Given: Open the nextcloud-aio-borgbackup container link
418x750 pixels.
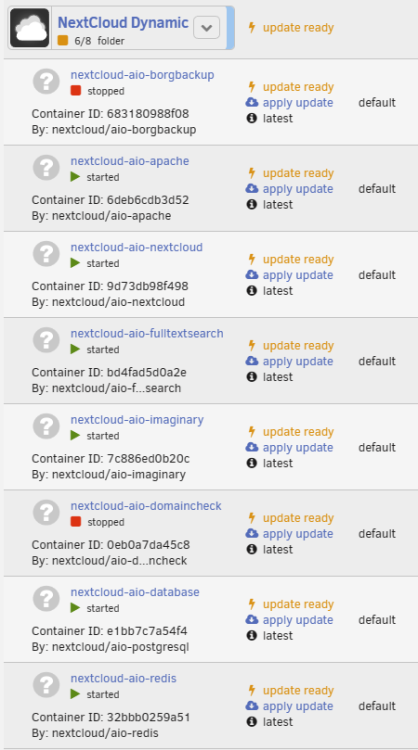Looking at the screenshot, I should [x=143, y=75].
